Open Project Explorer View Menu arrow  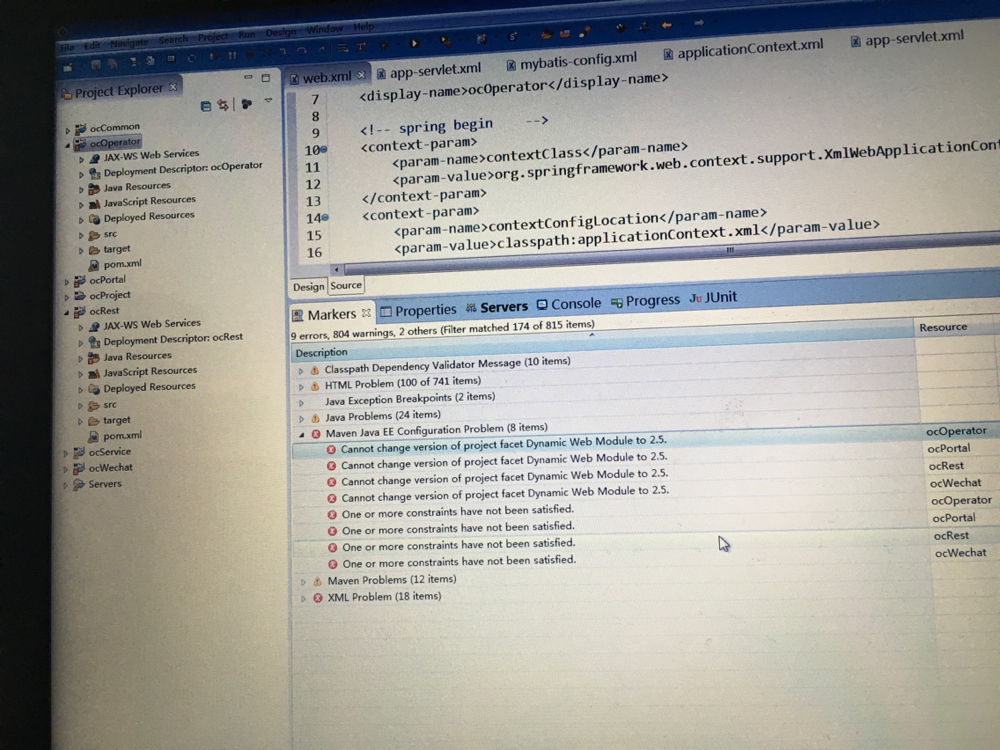coord(268,102)
